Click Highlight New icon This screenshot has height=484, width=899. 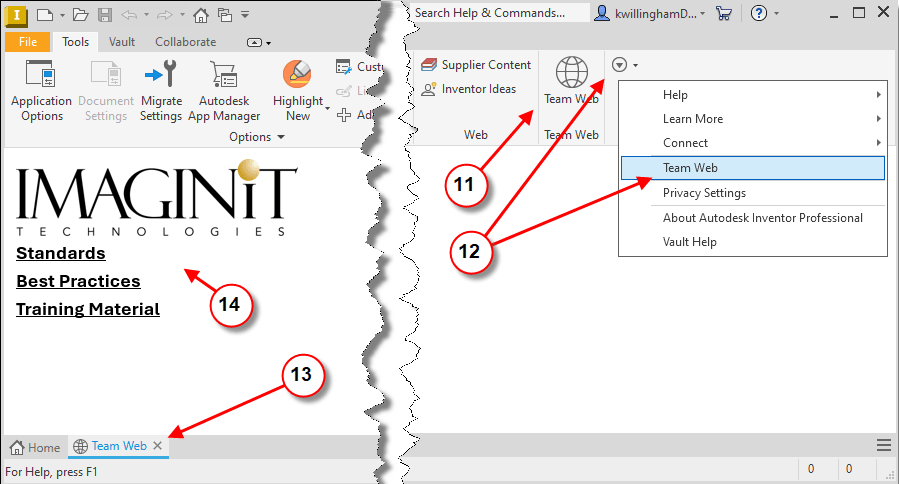pyautogui.click(x=298, y=75)
